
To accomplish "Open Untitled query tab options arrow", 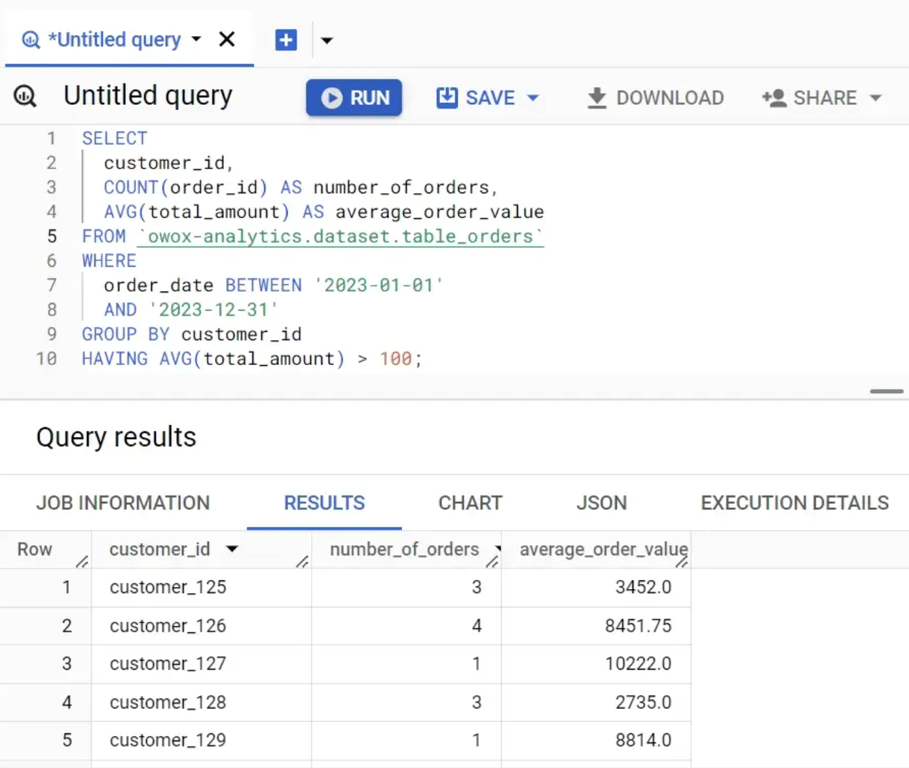I will pos(197,39).
